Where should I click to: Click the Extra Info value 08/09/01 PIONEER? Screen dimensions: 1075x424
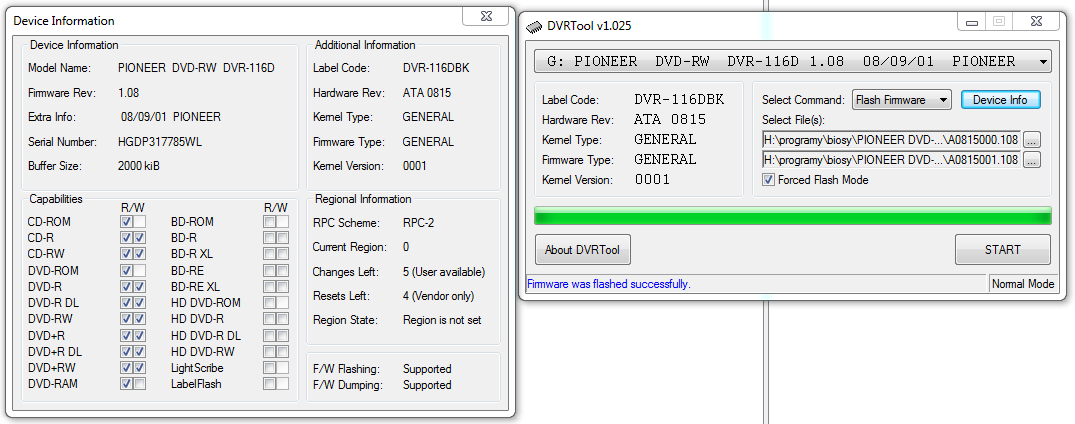click(x=171, y=117)
